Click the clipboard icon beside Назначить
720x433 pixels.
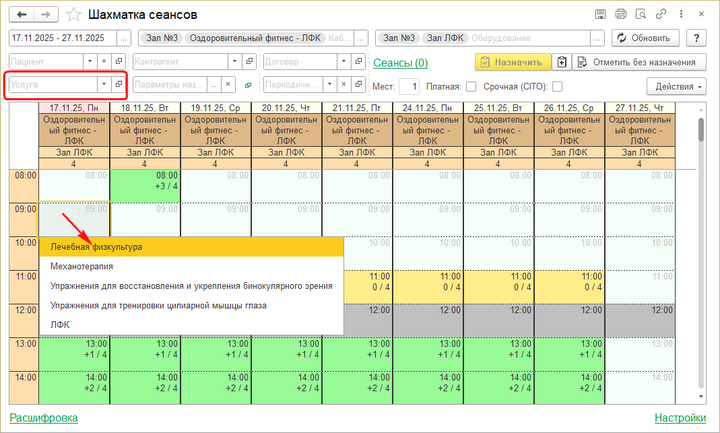coord(562,62)
